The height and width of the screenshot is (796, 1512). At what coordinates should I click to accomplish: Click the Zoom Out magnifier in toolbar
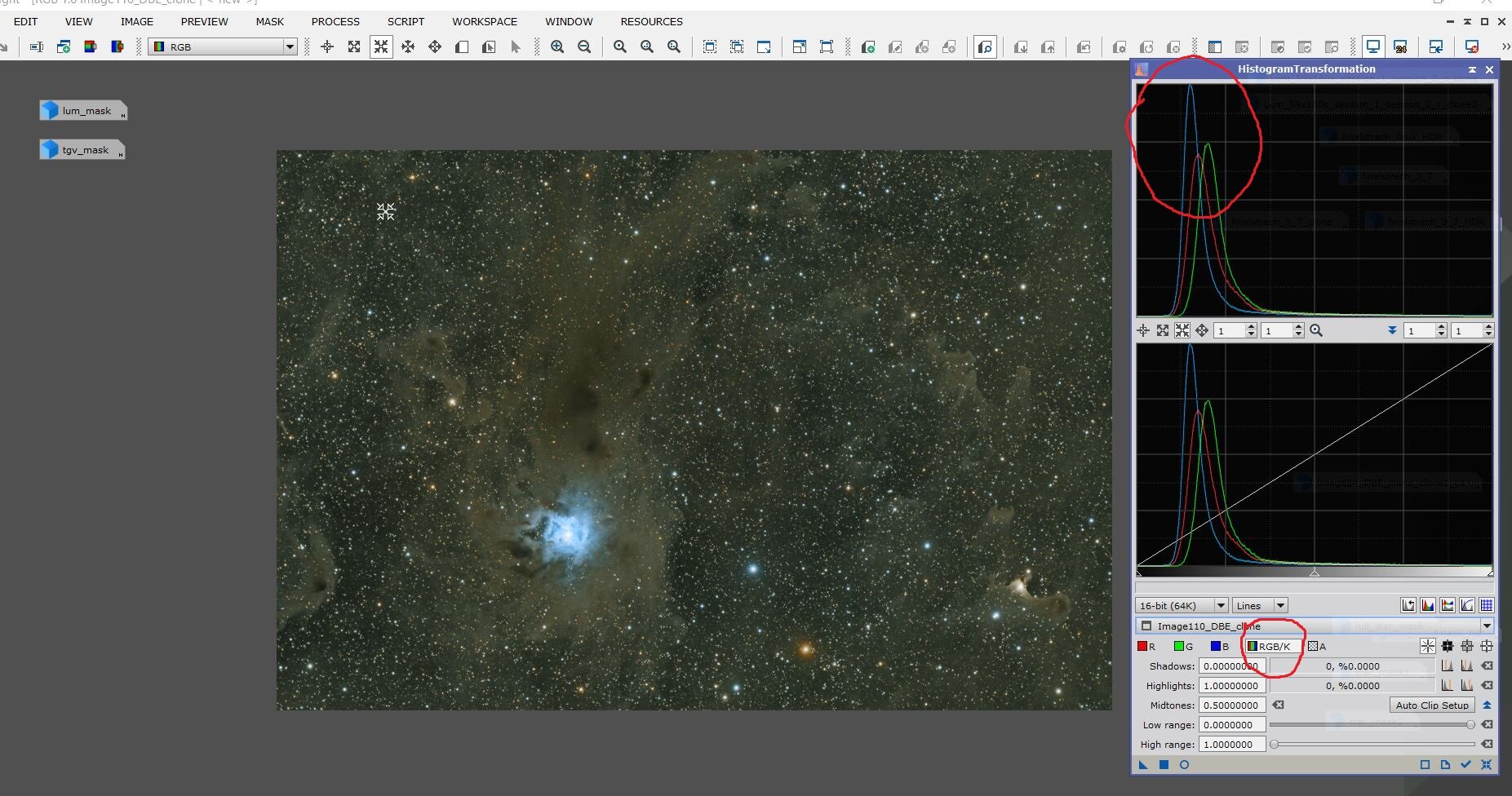(x=584, y=47)
